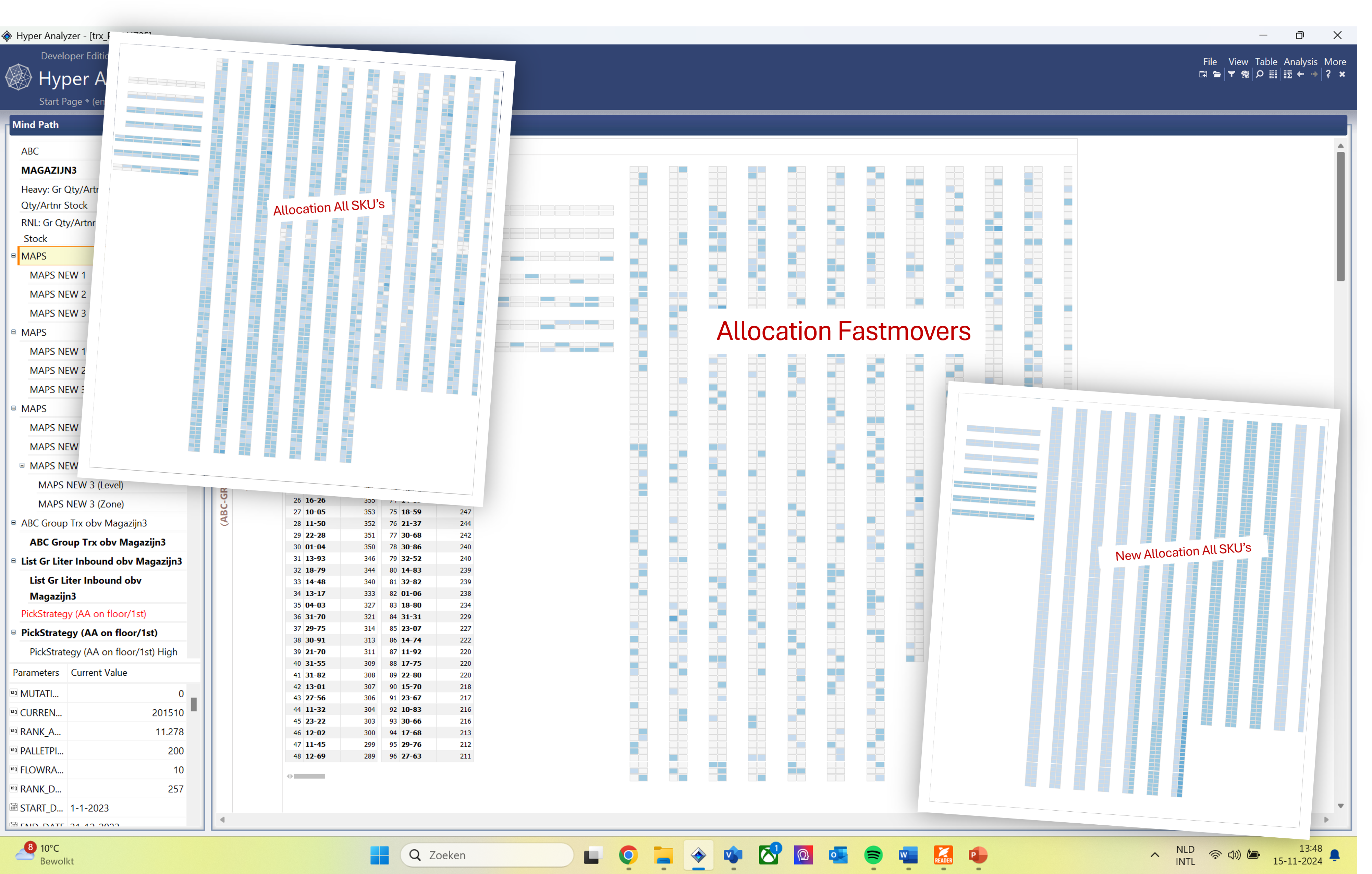1372x874 pixels.
Task: Click the new window toolbar icon
Action: (1203, 75)
